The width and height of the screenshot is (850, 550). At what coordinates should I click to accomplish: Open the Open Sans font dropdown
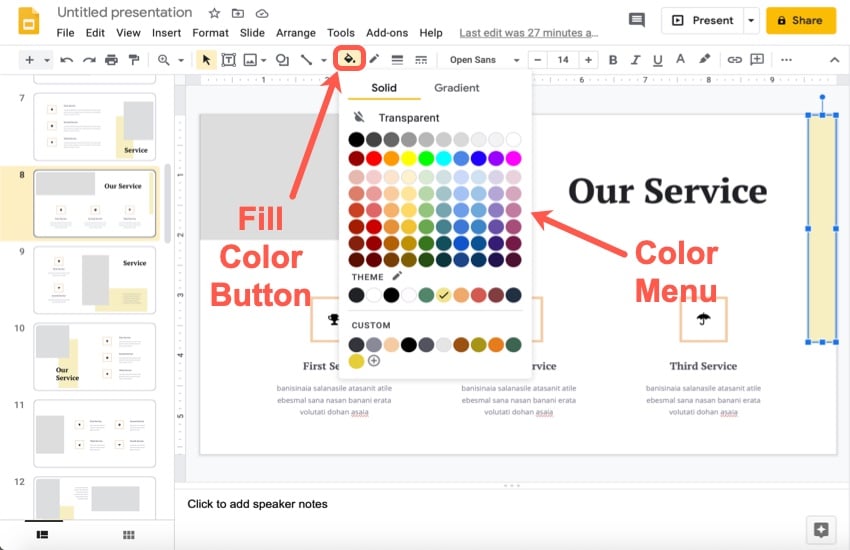point(484,60)
